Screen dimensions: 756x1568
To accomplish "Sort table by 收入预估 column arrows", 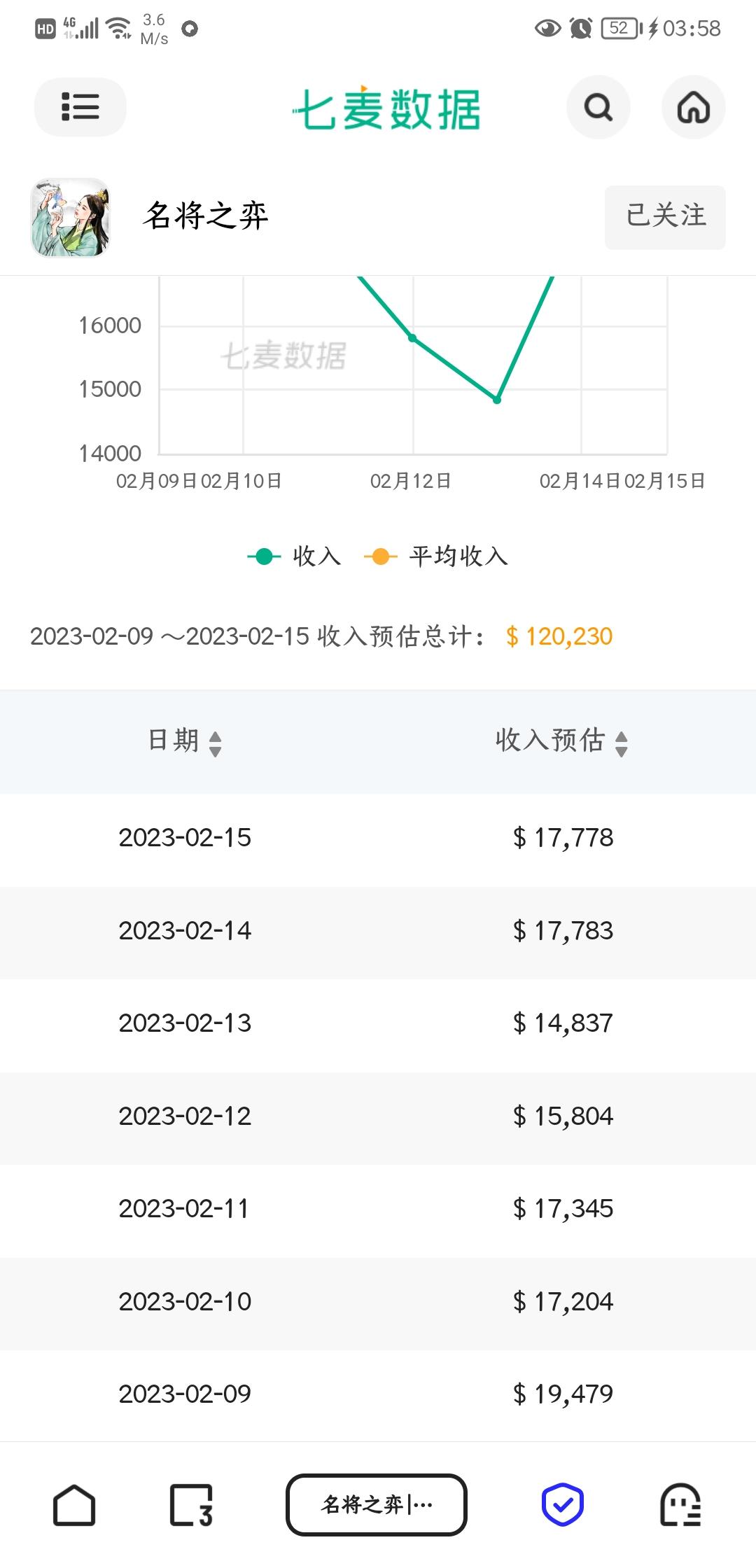I will [x=621, y=743].
